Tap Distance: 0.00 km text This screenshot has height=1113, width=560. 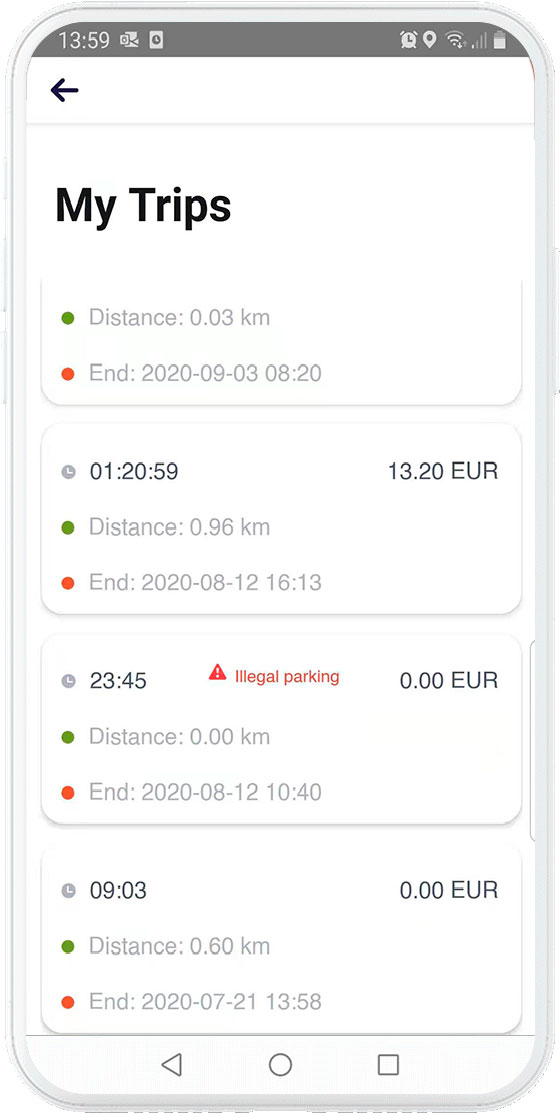click(180, 737)
